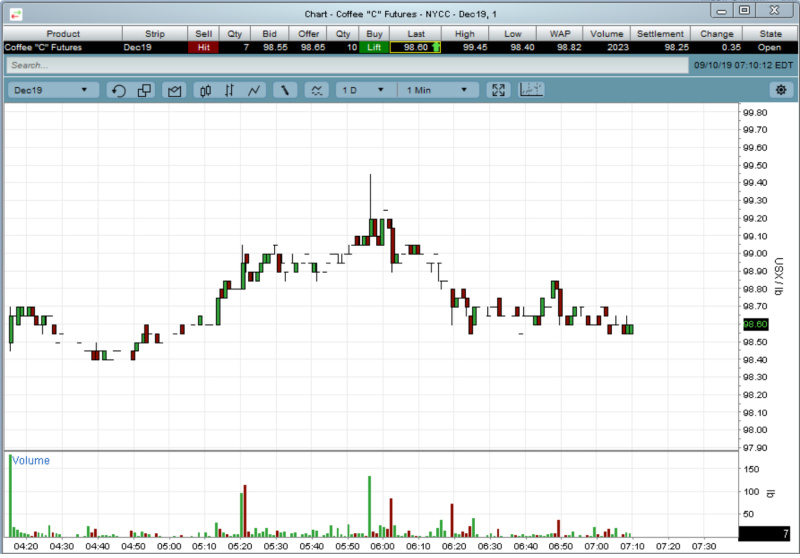The image size is (800, 558).
Task: Click the High column header
Action: [x=464, y=34]
